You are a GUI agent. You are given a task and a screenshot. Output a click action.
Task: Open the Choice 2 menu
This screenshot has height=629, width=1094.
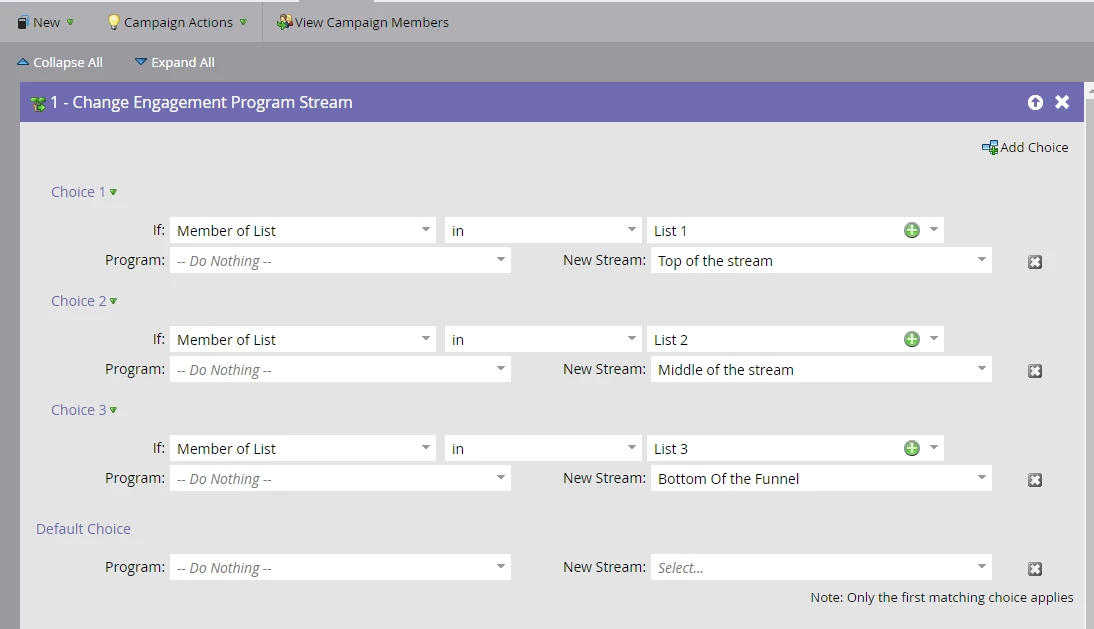(84, 301)
